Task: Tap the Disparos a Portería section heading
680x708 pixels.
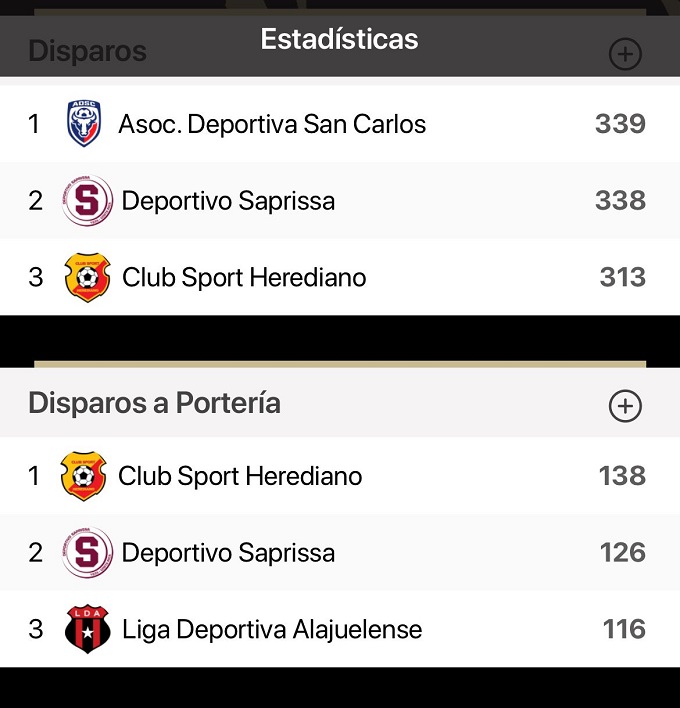Action: pos(154,403)
